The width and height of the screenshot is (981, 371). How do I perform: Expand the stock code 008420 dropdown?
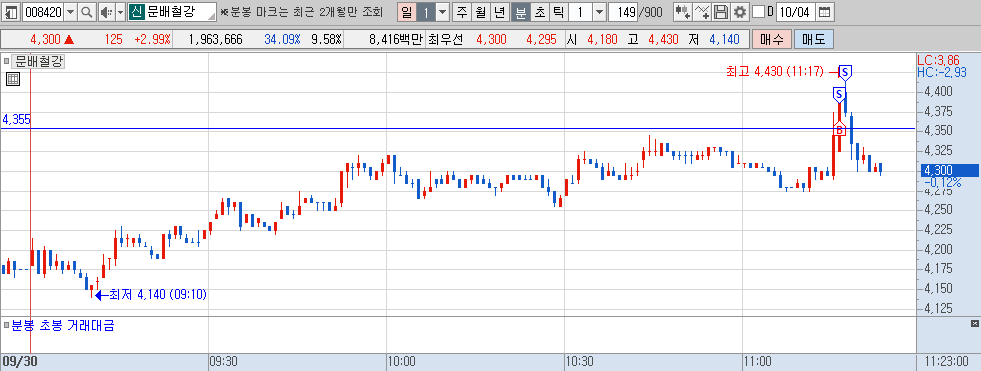pos(71,12)
